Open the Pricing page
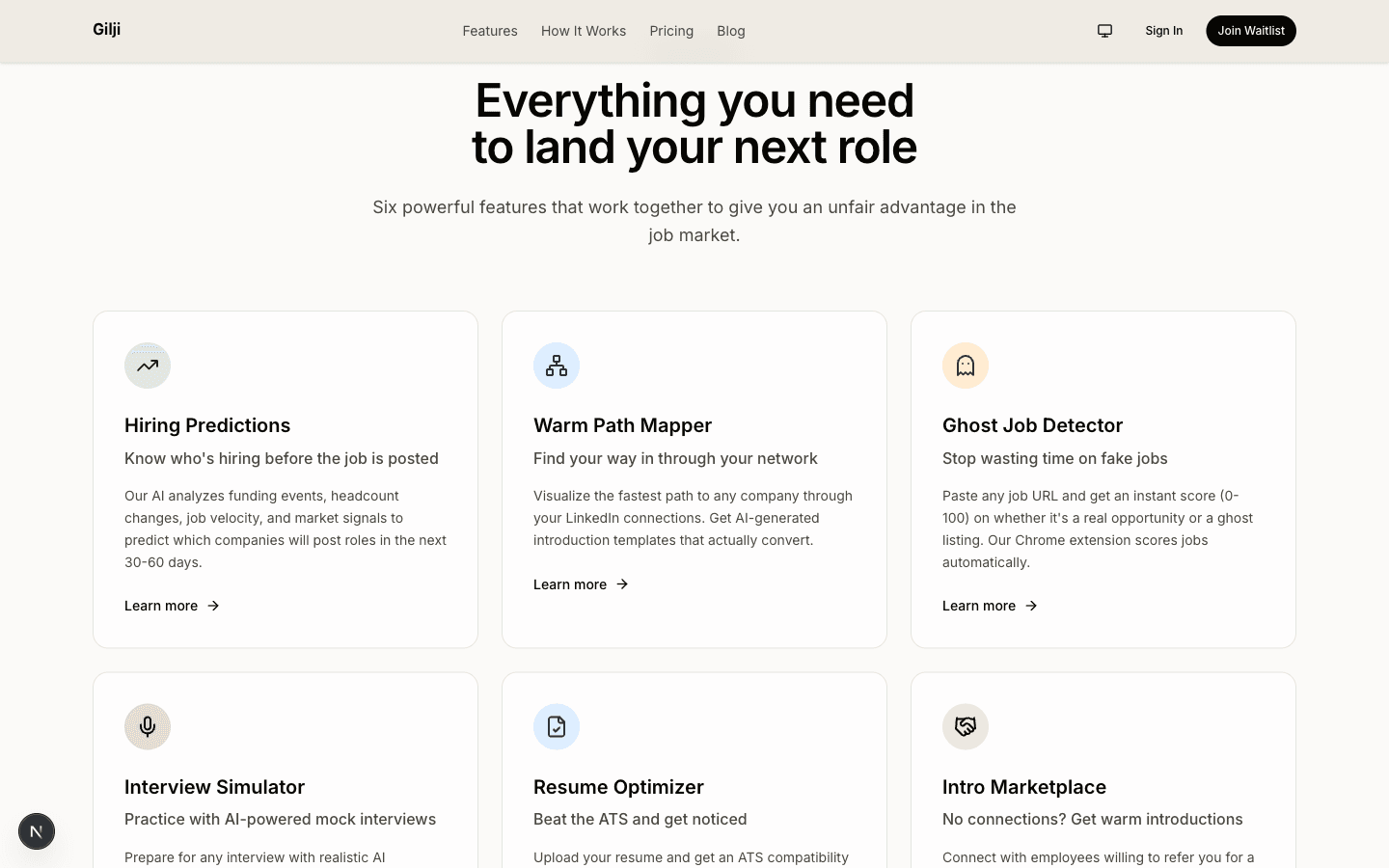Viewport: 1389px width, 868px height. tap(671, 31)
